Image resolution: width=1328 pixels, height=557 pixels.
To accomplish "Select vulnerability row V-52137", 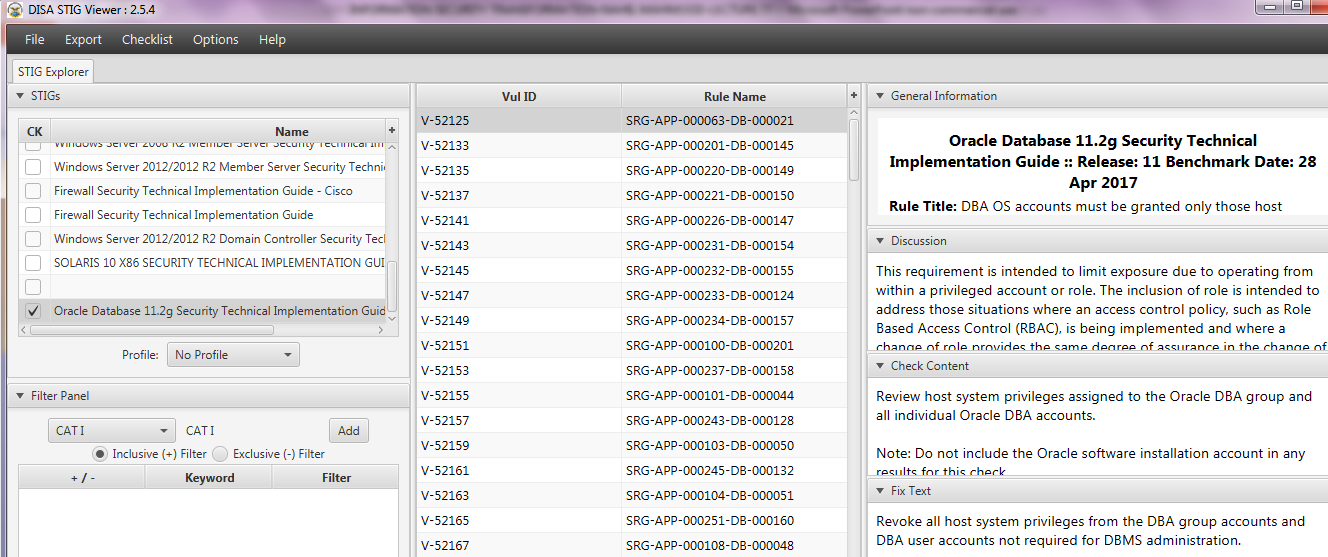I will click(632, 196).
